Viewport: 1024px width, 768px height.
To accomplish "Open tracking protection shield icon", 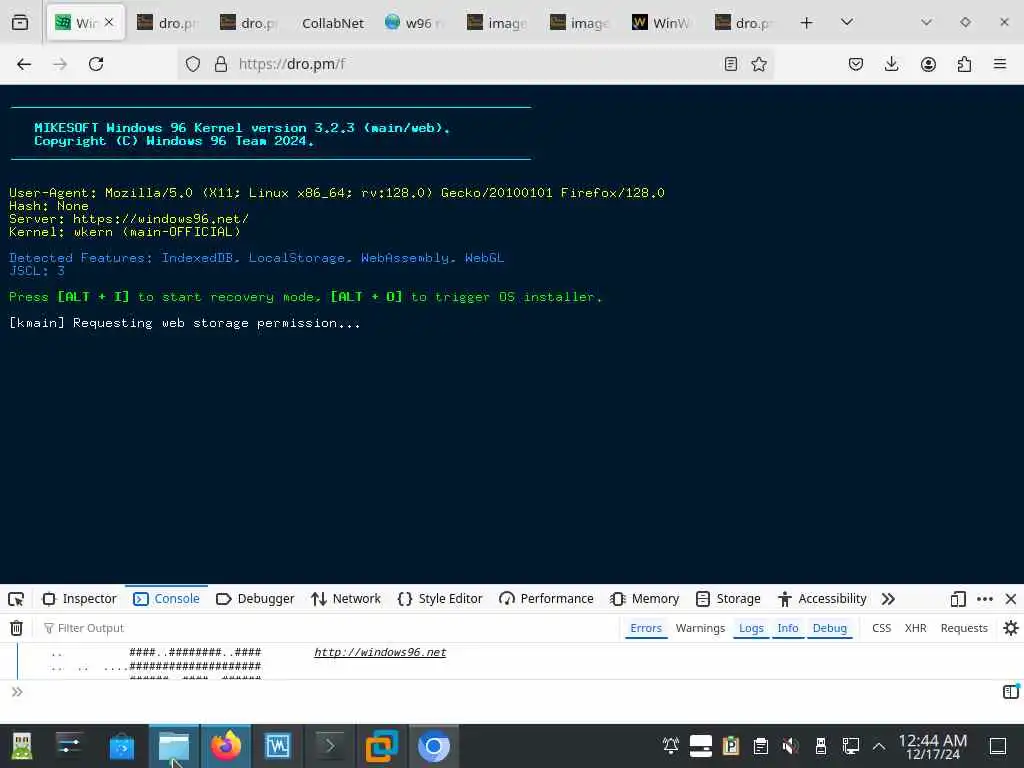I will tap(193, 64).
